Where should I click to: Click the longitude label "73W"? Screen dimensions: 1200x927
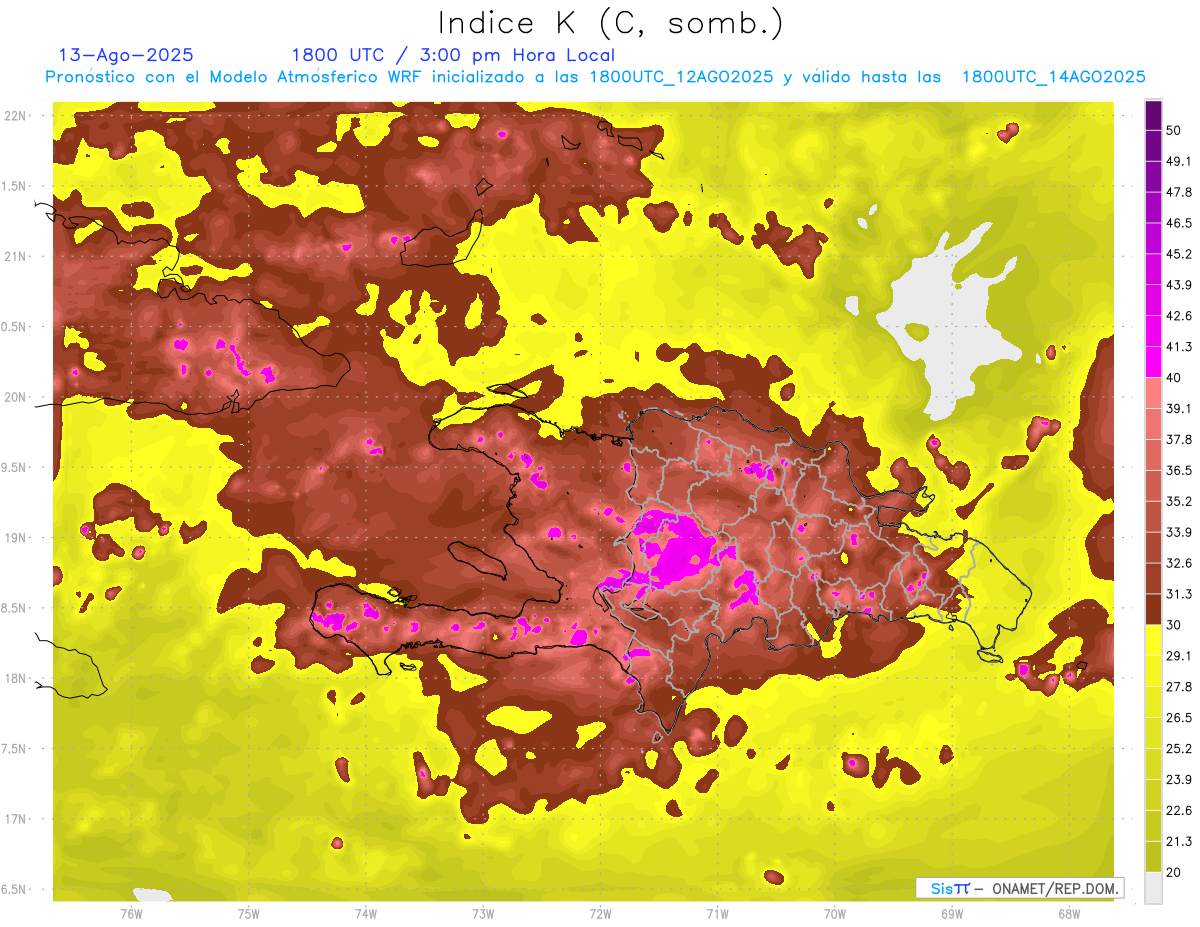click(483, 914)
